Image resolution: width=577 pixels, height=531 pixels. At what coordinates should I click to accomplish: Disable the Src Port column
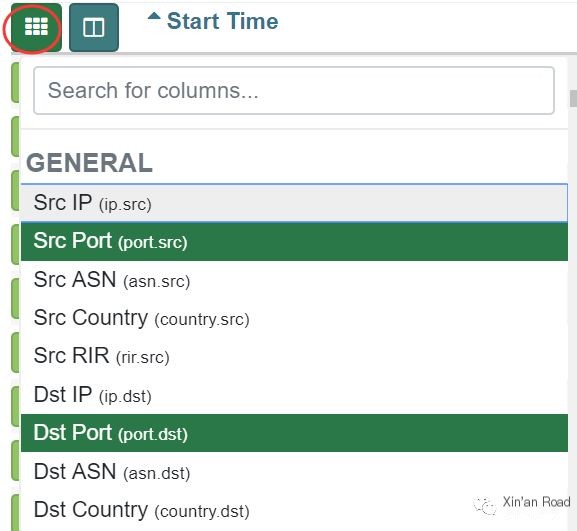(294, 241)
